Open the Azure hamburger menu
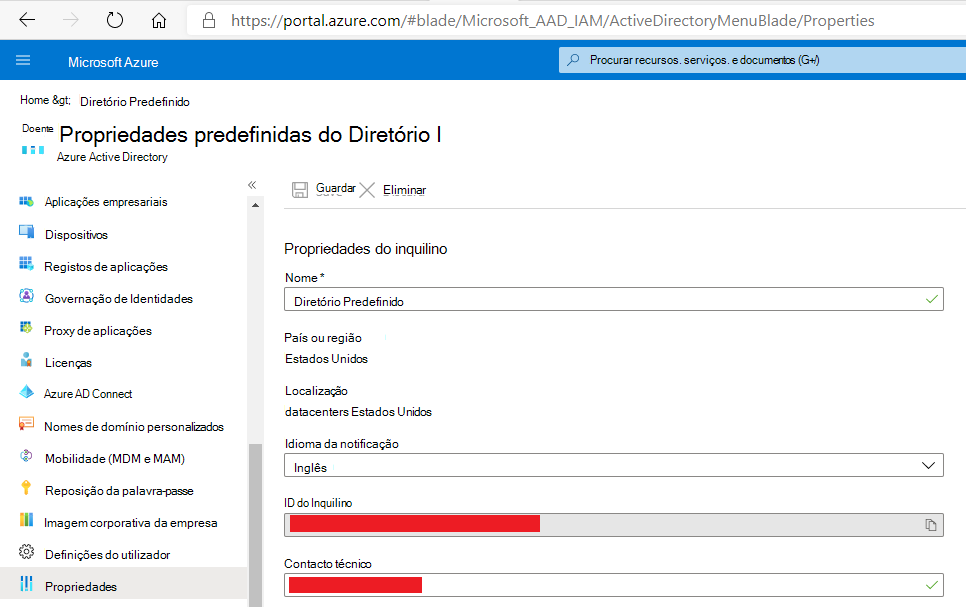Viewport: 966px width, 607px height. coord(23,60)
